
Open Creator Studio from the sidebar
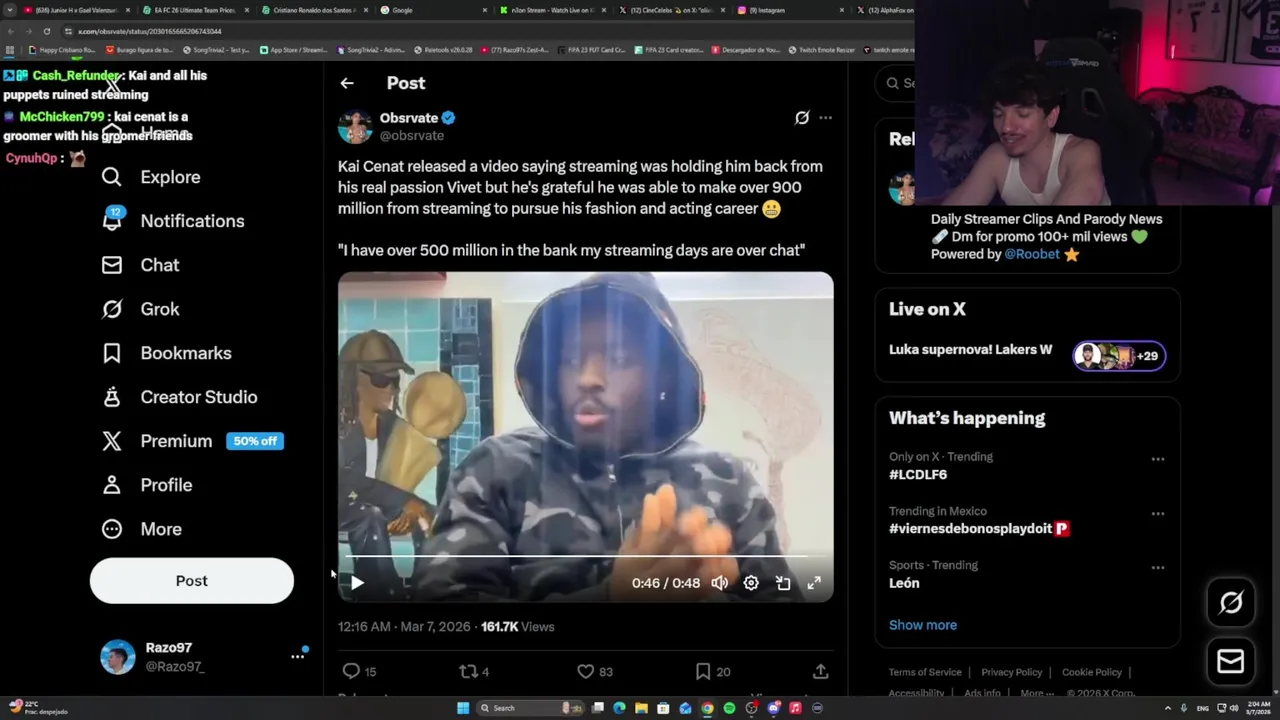[x=179, y=397]
